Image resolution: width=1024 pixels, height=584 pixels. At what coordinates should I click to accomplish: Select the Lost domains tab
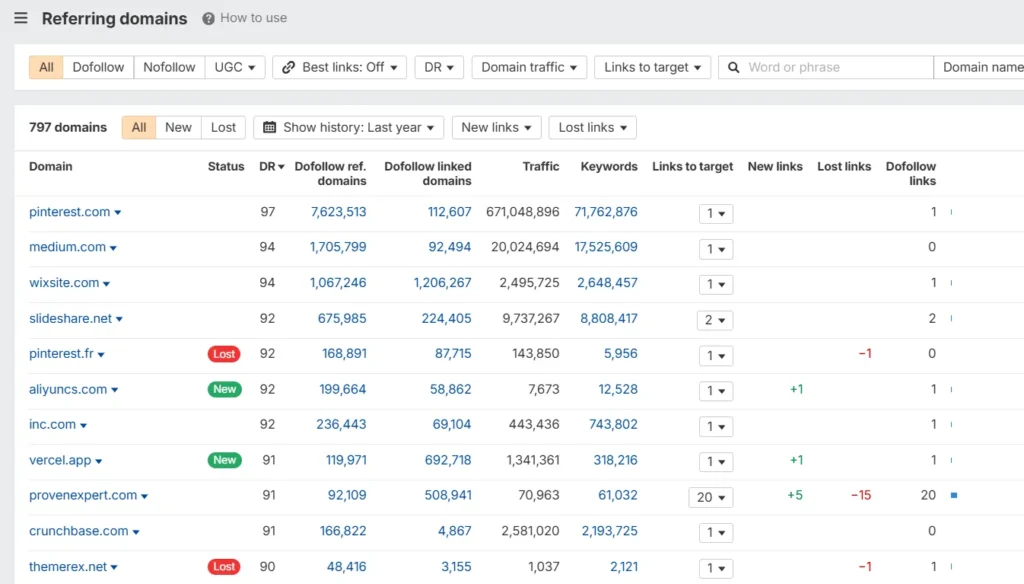223,127
